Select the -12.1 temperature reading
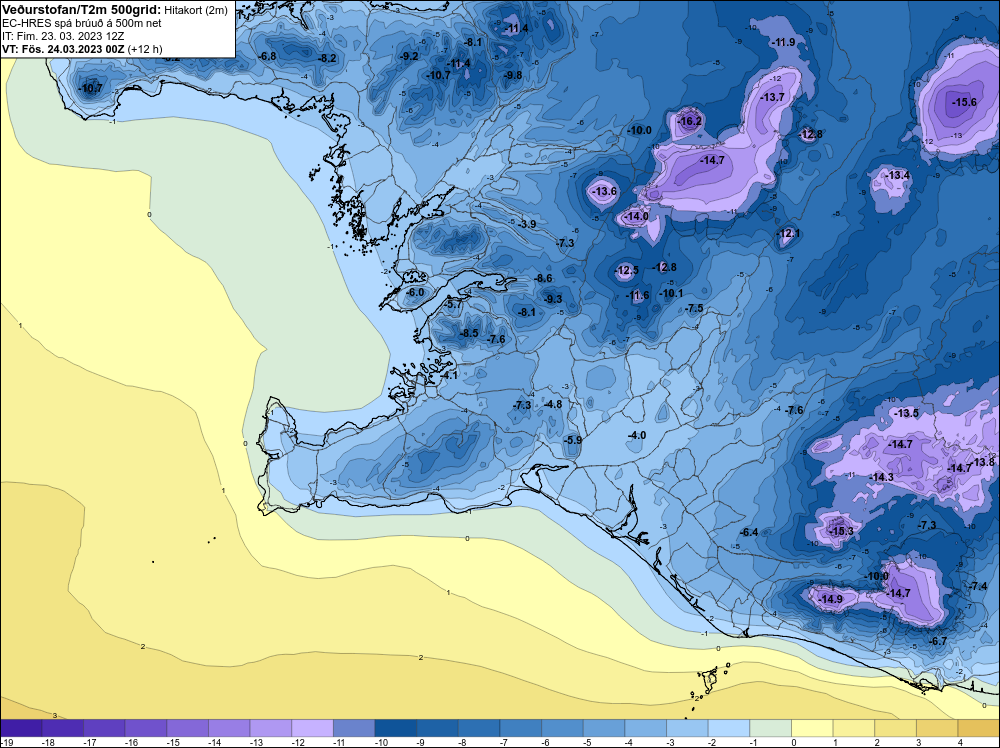 point(788,233)
